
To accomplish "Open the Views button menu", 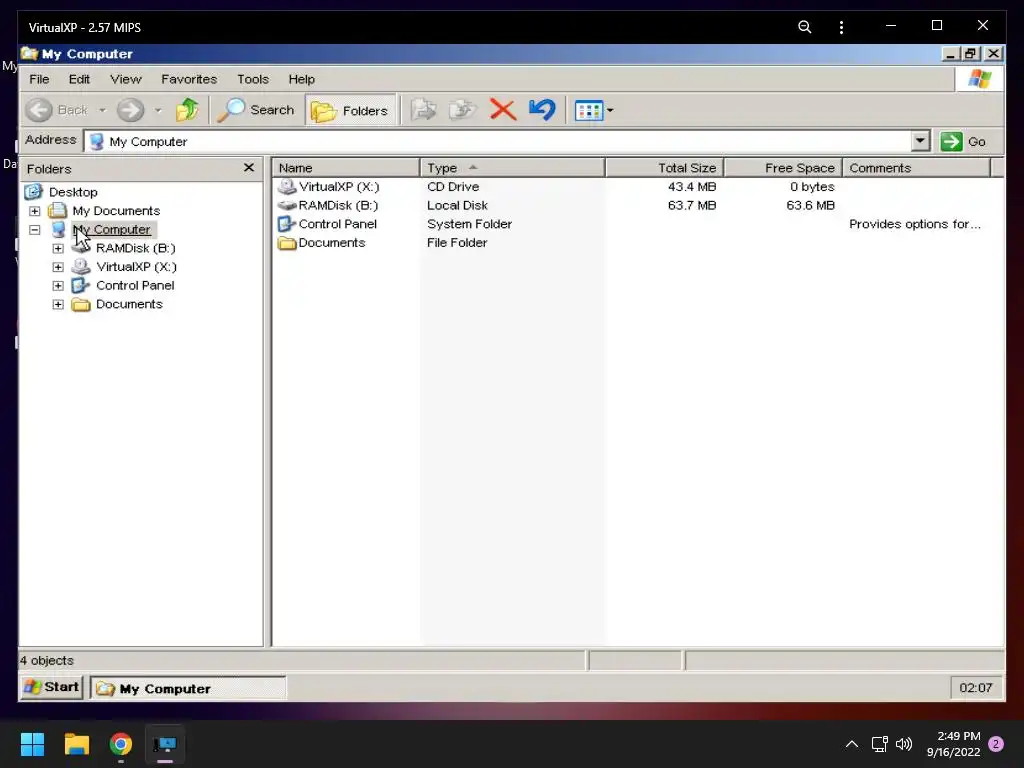I will pyautogui.click(x=593, y=110).
